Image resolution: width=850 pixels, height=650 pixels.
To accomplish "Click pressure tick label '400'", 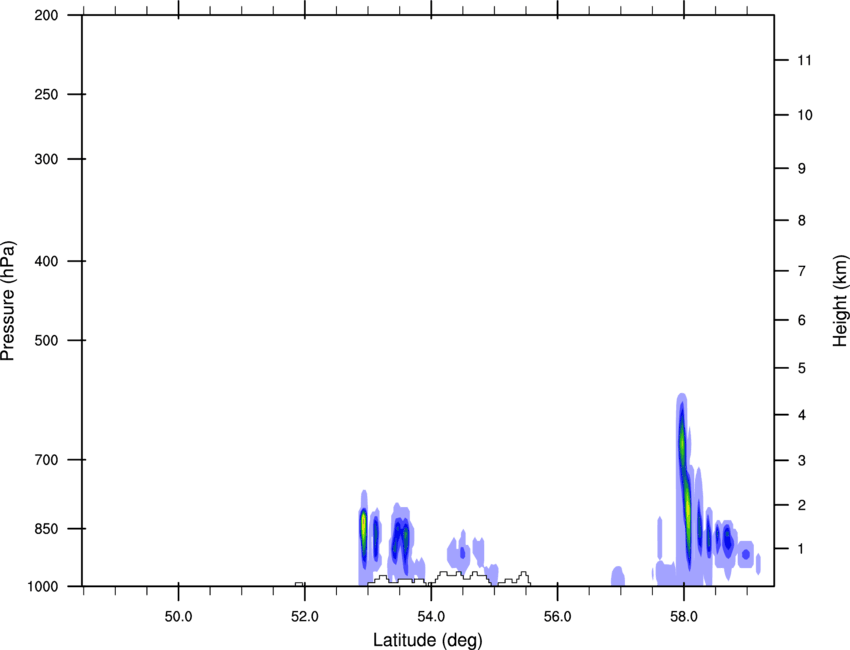I will click(46, 261).
